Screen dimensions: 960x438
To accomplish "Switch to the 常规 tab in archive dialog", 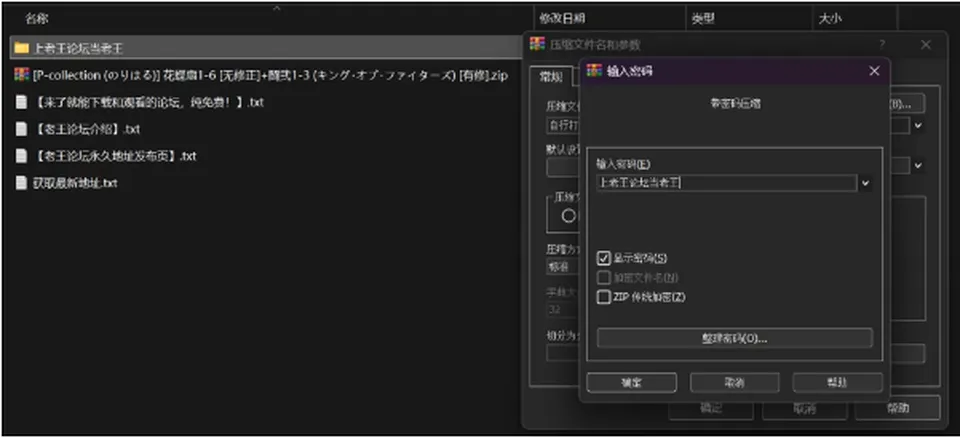I will 550,77.
